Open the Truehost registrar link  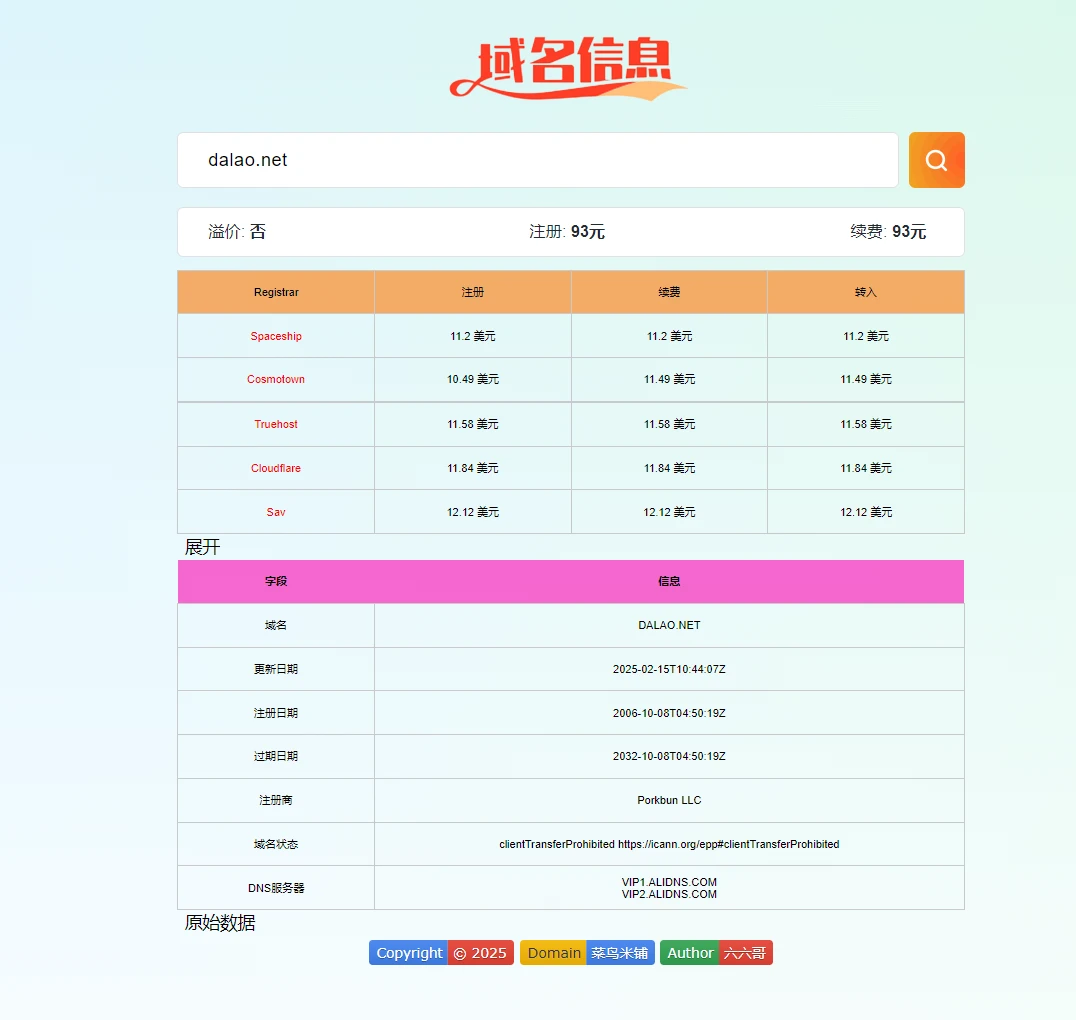coord(276,424)
